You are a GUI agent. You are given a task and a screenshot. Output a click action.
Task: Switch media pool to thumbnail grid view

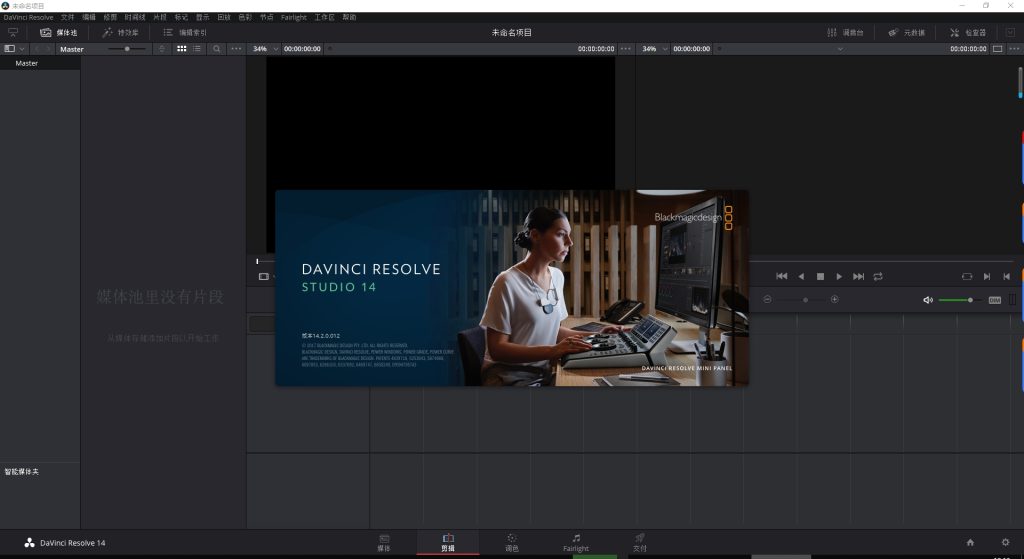pos(182,49)
